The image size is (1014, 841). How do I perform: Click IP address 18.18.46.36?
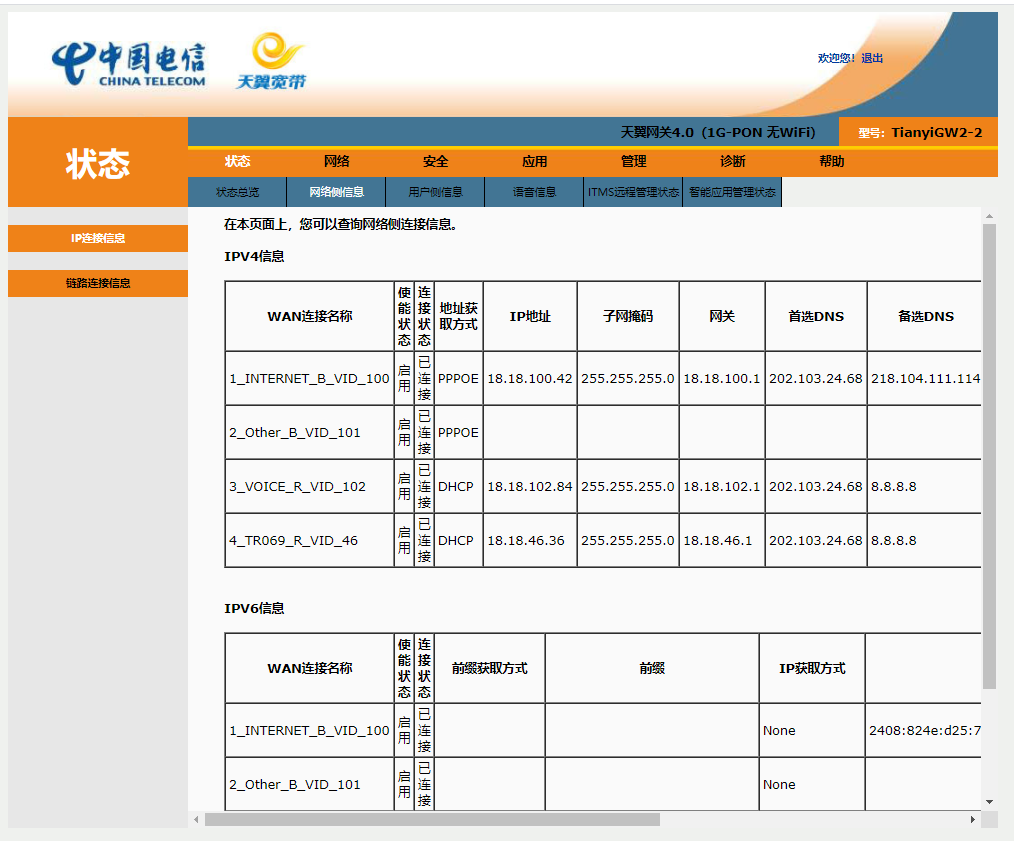526,541
